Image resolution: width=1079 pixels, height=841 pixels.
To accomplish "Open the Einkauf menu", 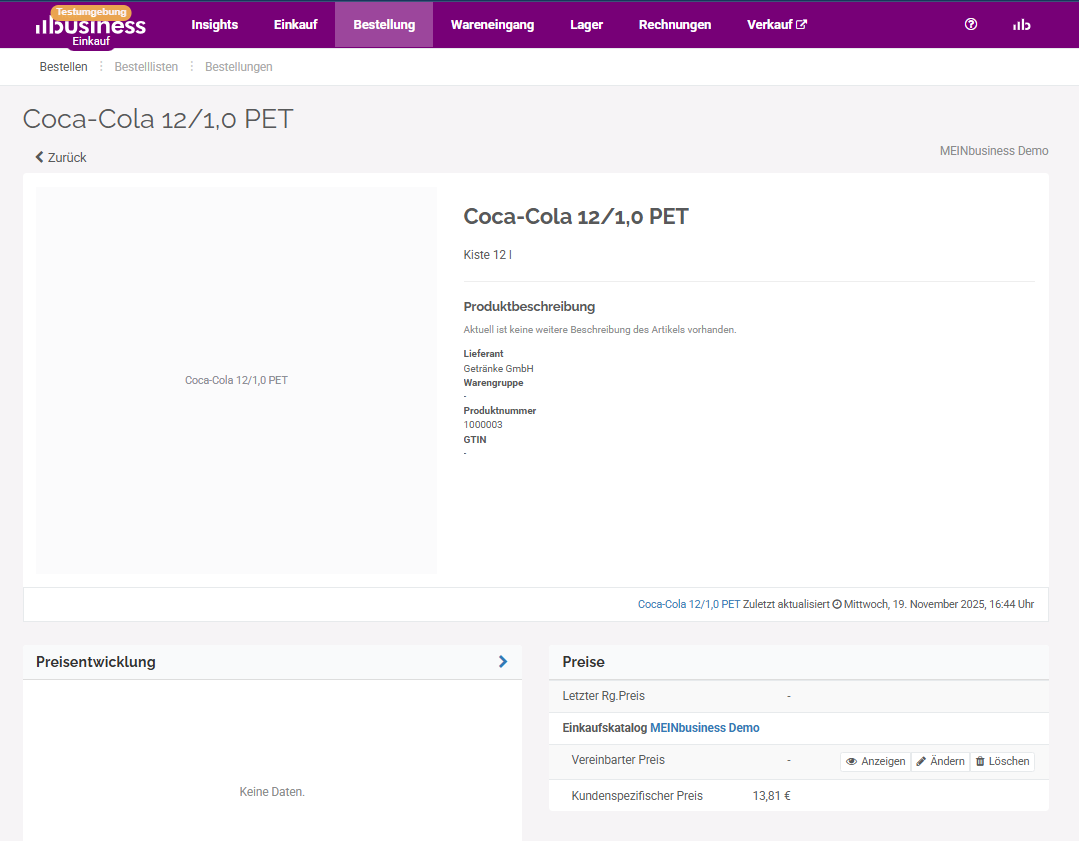I will click(295, 25).
